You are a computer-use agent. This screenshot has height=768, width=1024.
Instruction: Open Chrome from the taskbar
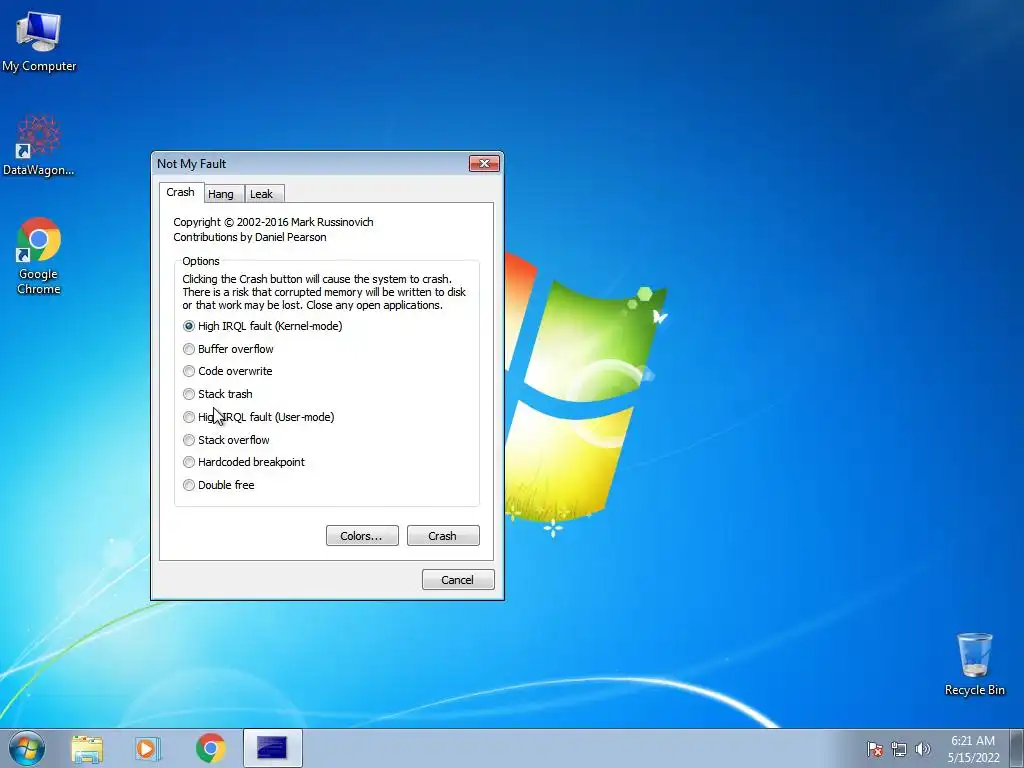click(210, 748)
